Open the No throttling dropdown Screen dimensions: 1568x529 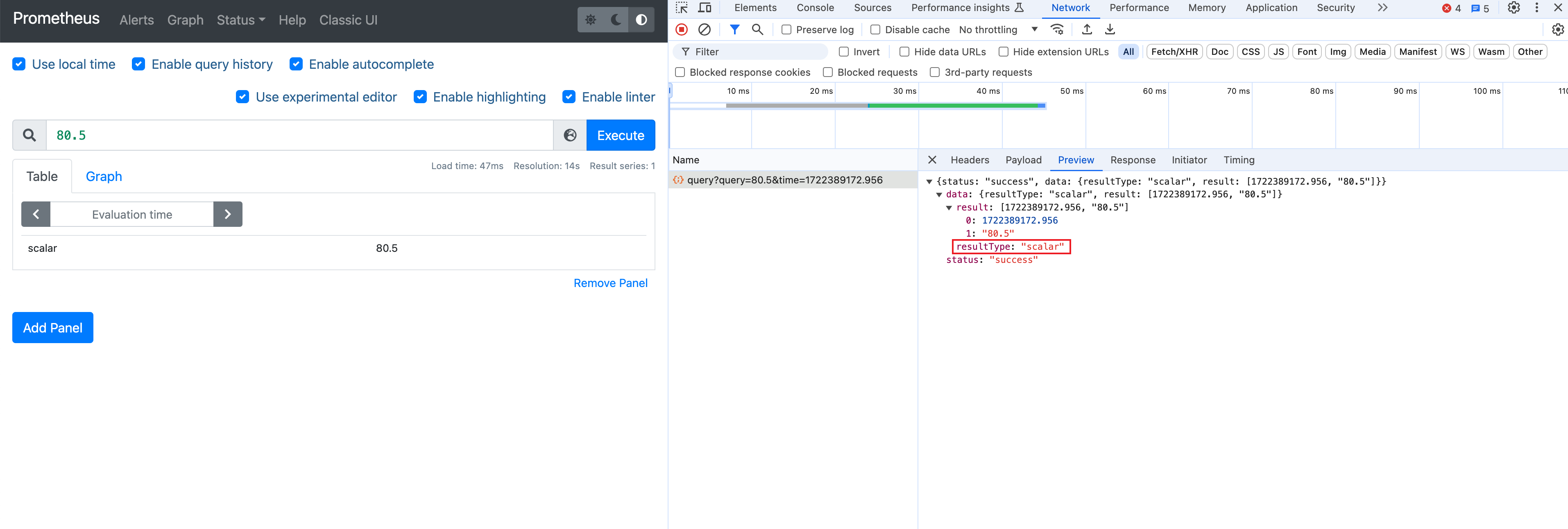pos(998,30)
